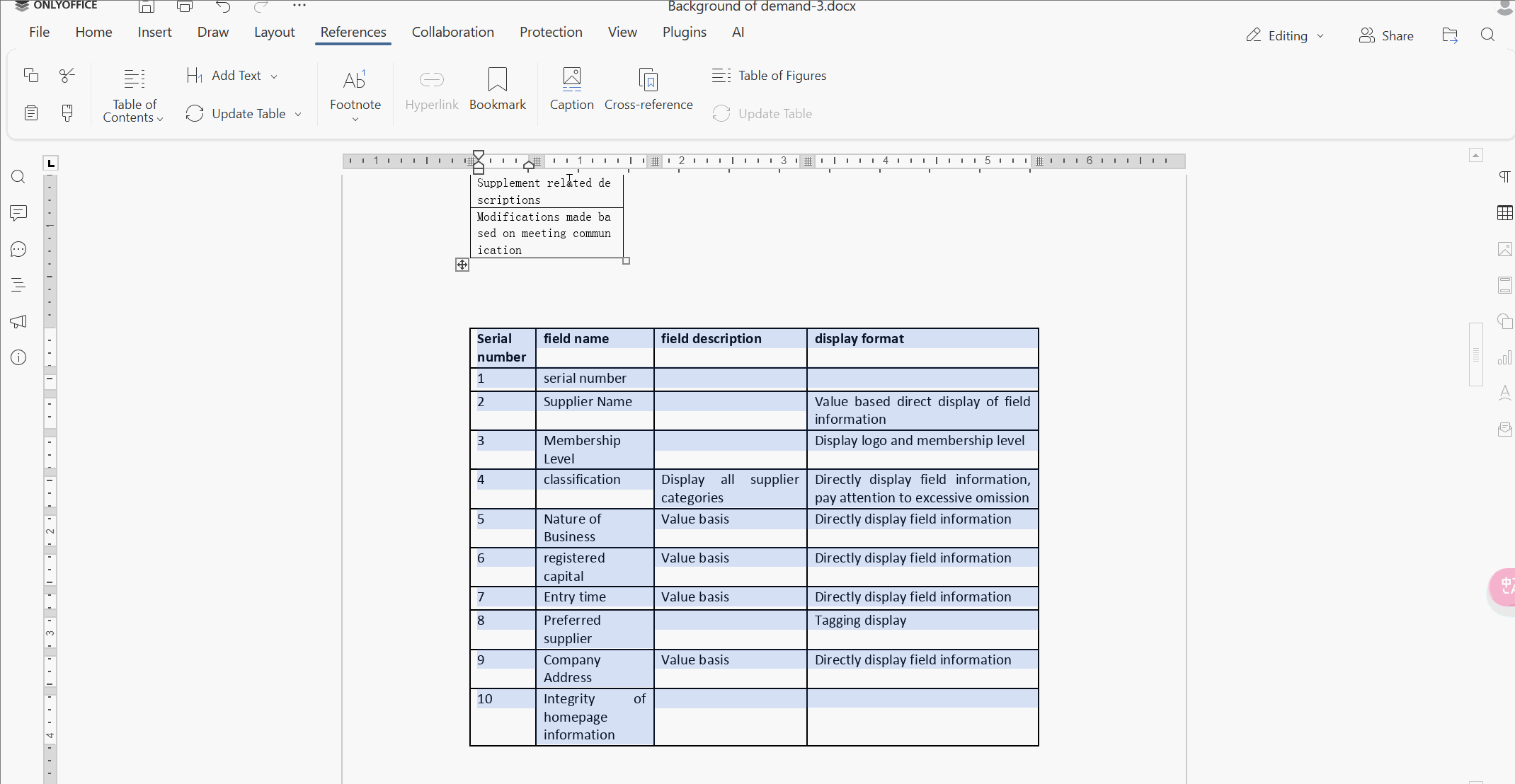Switch to the Layout tab

[x=274, y=32]
